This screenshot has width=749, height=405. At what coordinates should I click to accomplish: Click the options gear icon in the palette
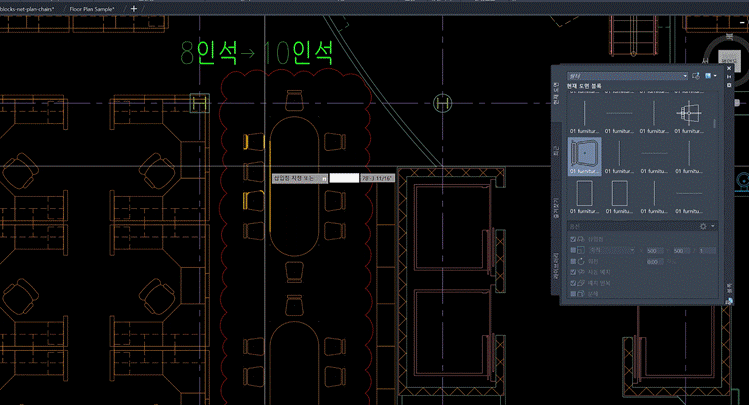[703, 226]
